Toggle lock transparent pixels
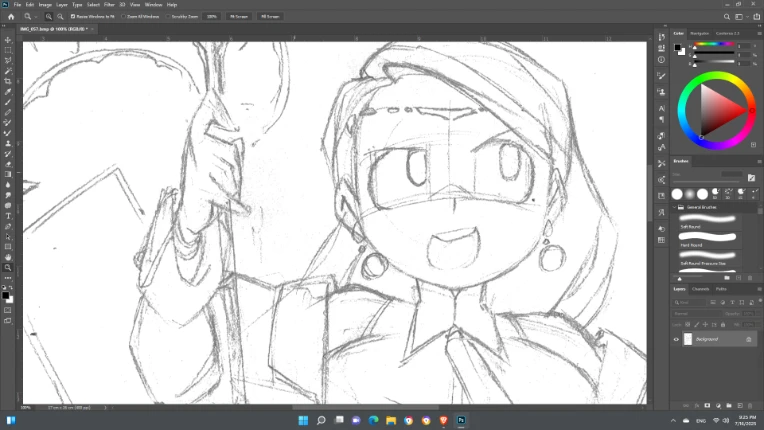Screen dimensions: 764x430 click(x=688, y=325)
